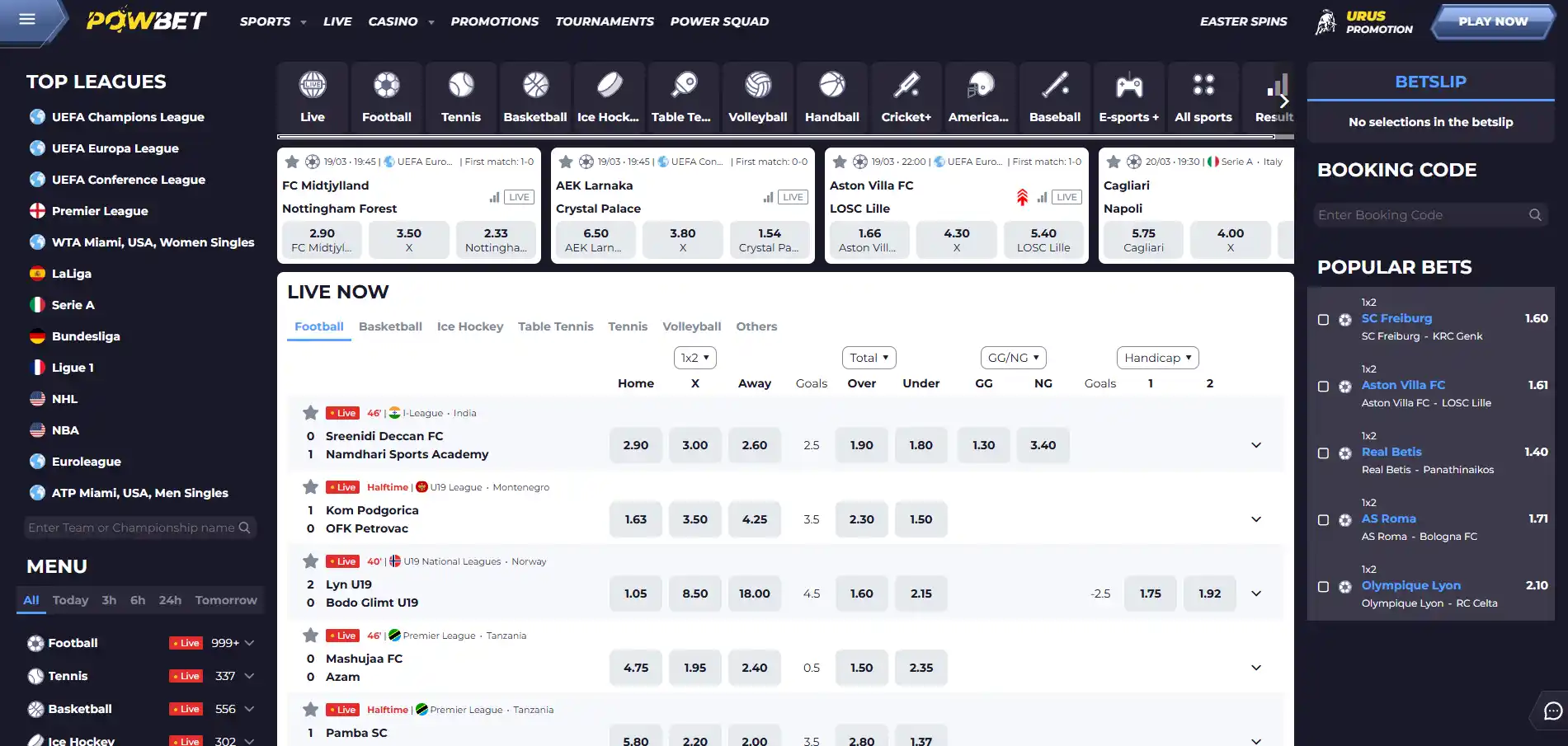Open the GG/NG market dropdown
Screen dimensions: 1568x746
1013,358
